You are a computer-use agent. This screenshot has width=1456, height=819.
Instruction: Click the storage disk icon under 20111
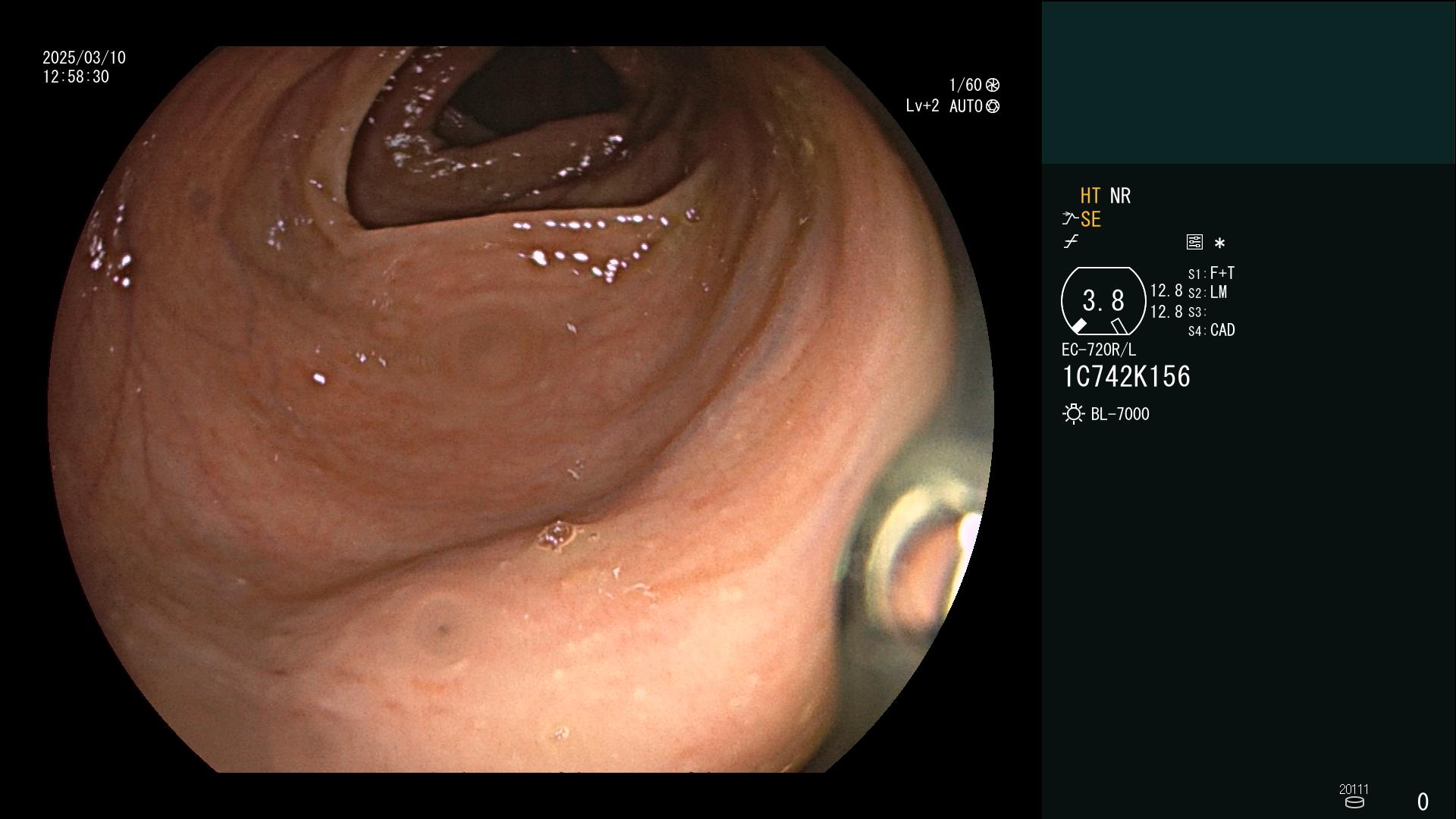pyautogui.click(x=1354, y=802)
